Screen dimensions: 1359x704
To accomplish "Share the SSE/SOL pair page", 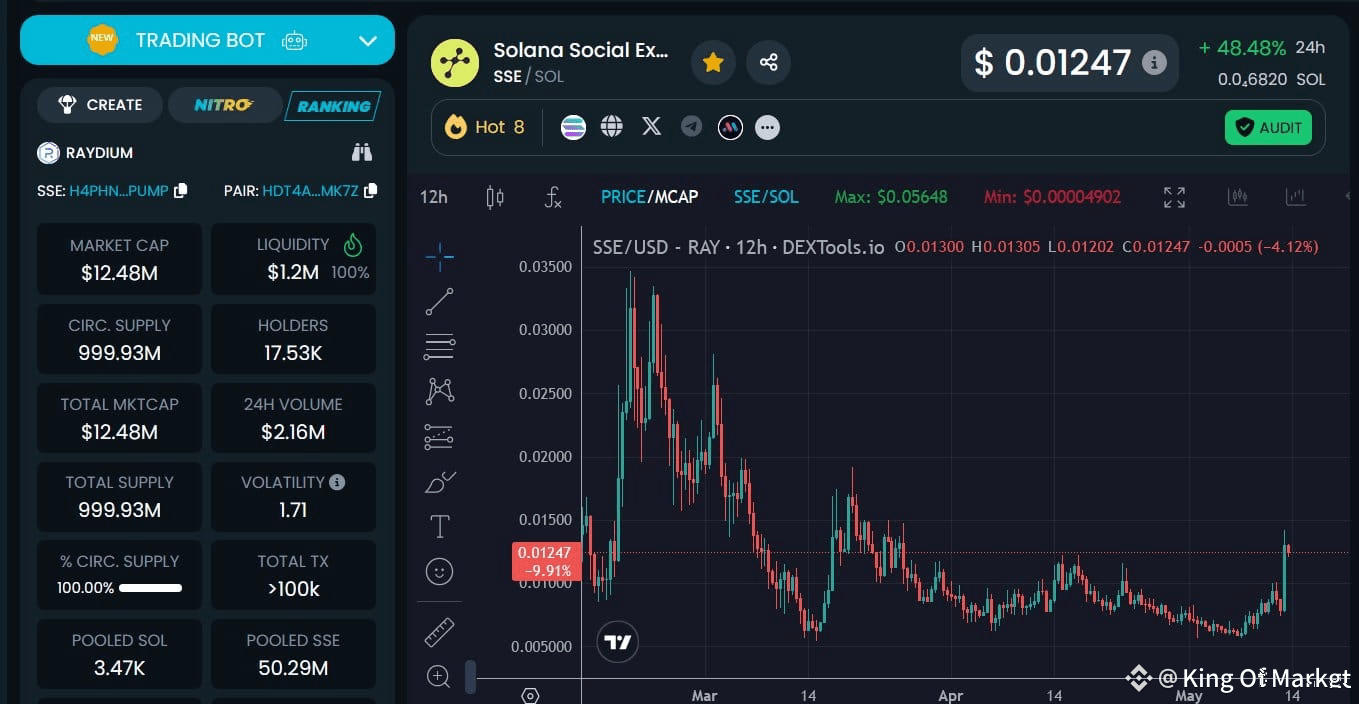I will (768, 63).
